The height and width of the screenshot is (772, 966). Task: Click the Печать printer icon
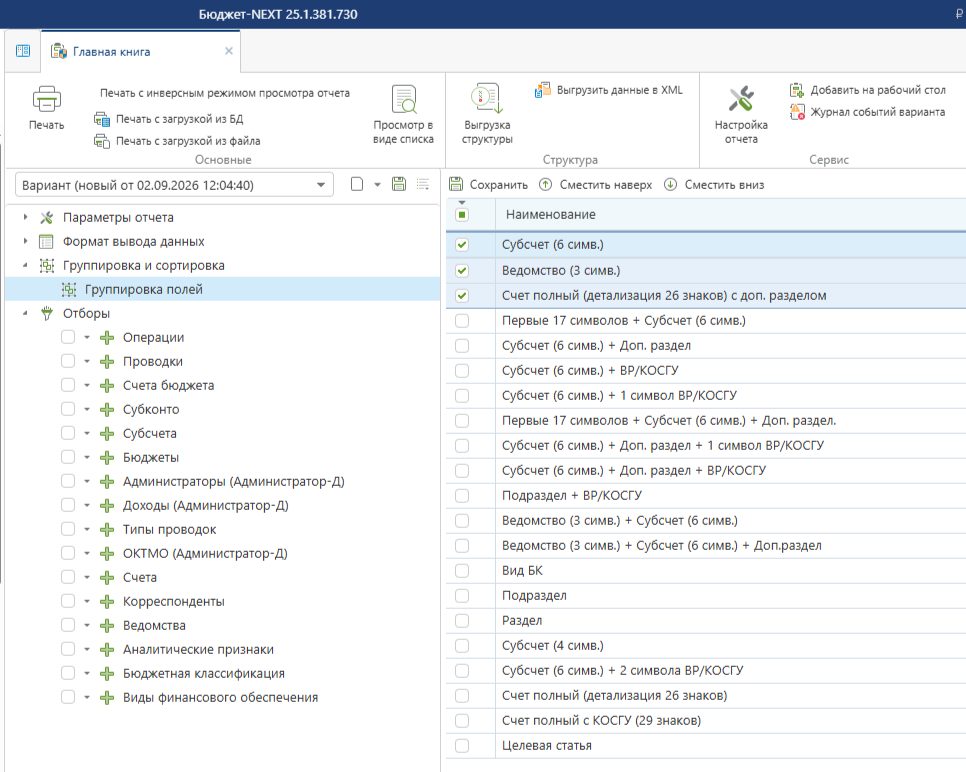[47, 99]
